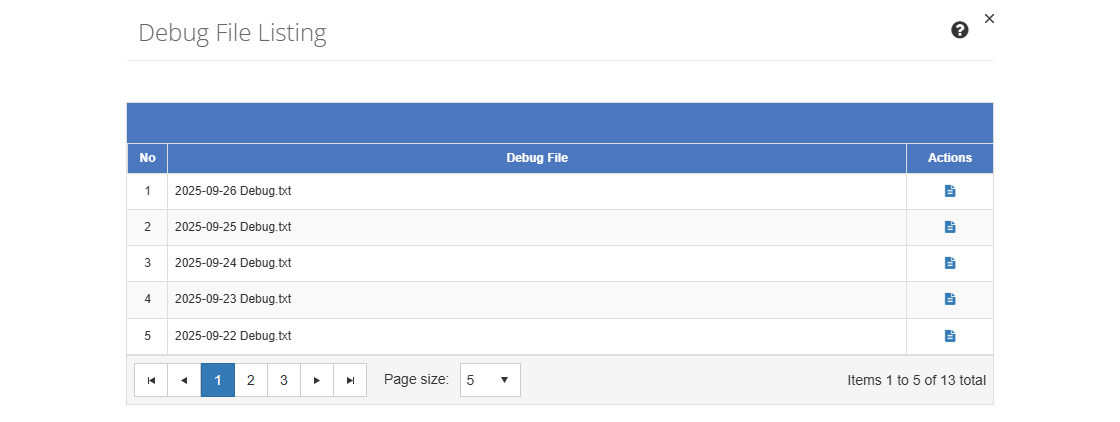This screenshot has width=1120, height=422.
Task: Close the Debug File Listing dialog
Action: (x=989, y=19)
